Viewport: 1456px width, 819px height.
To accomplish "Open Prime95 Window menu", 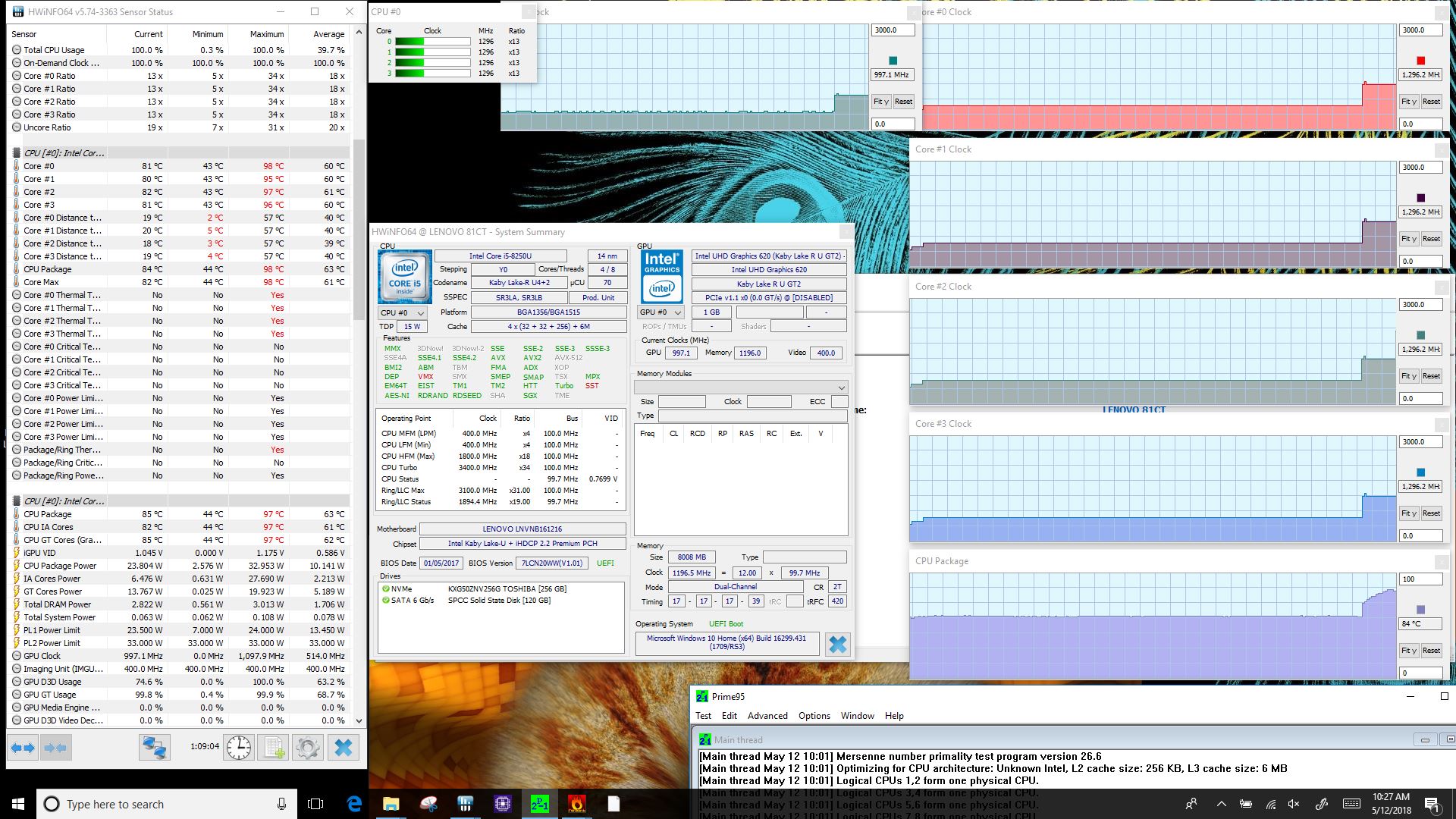I will pyautogui.click(x=858, y=716).
